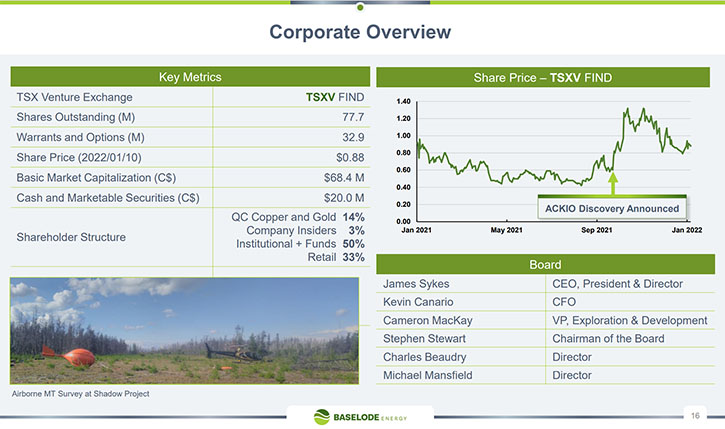Click the Share Price – TSXV FIND header
Image resolution: width=725 pixels, height=429 pixels.
pyautogui.click(x=543, y=77)
